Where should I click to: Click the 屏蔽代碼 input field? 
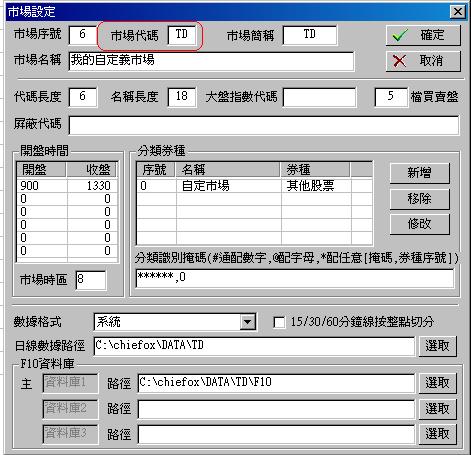pyautogui.click(x=264, y=125)
